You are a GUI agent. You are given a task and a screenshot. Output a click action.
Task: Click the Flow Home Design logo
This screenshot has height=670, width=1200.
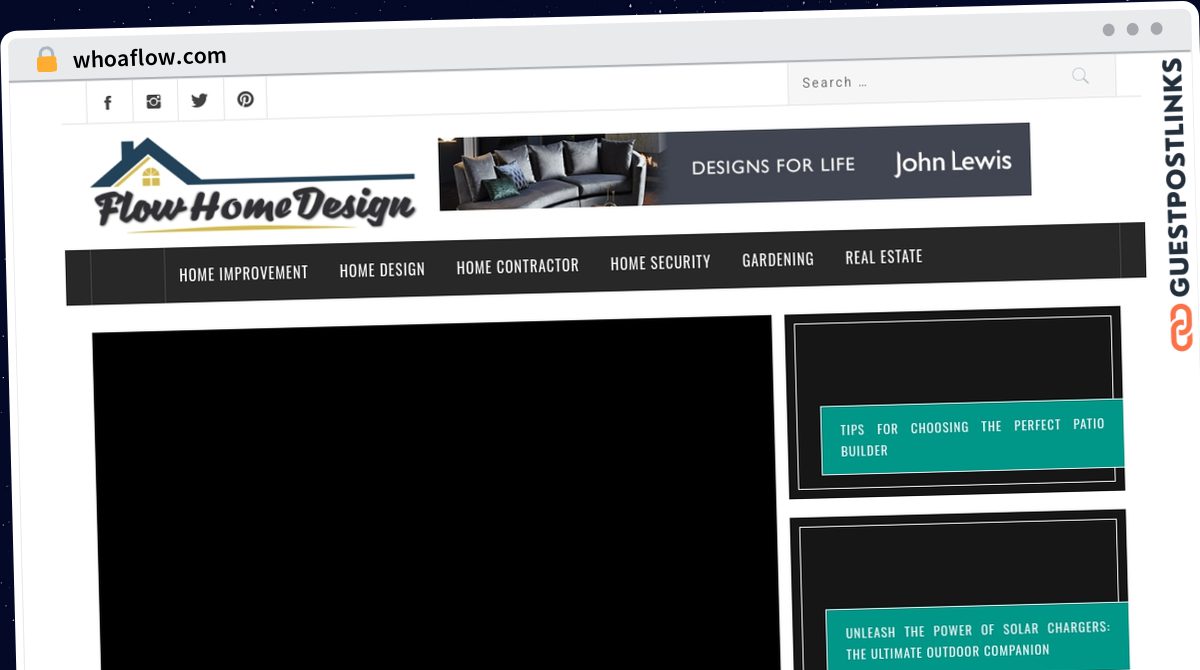coord(253,186)
